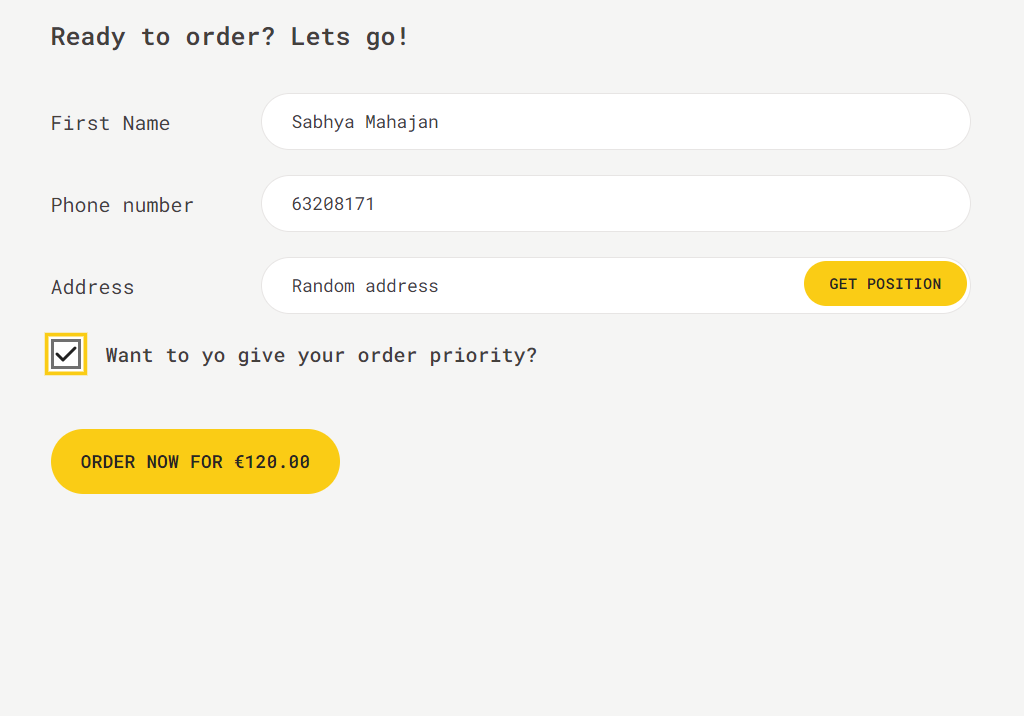Click 'ORDER NOW' text on bottom button
The width and height of the screenshot is (1024, 716).
[129, 462]
